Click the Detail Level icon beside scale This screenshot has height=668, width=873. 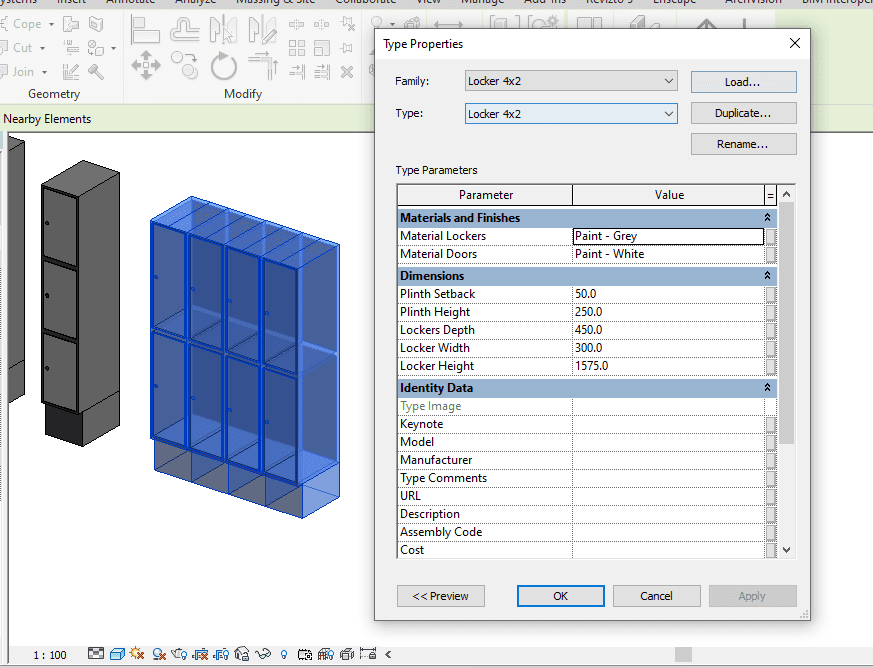95,655
